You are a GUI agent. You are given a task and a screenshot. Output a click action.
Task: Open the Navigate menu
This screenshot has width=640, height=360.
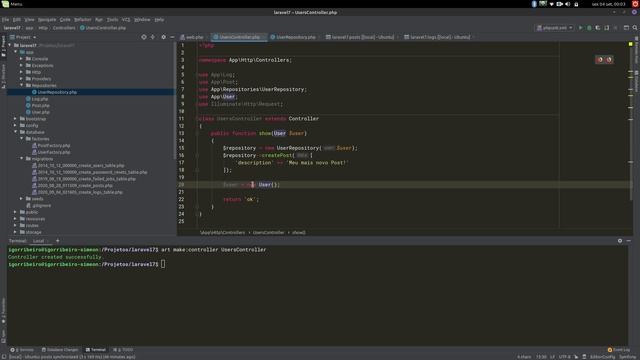tap(47, 20)
